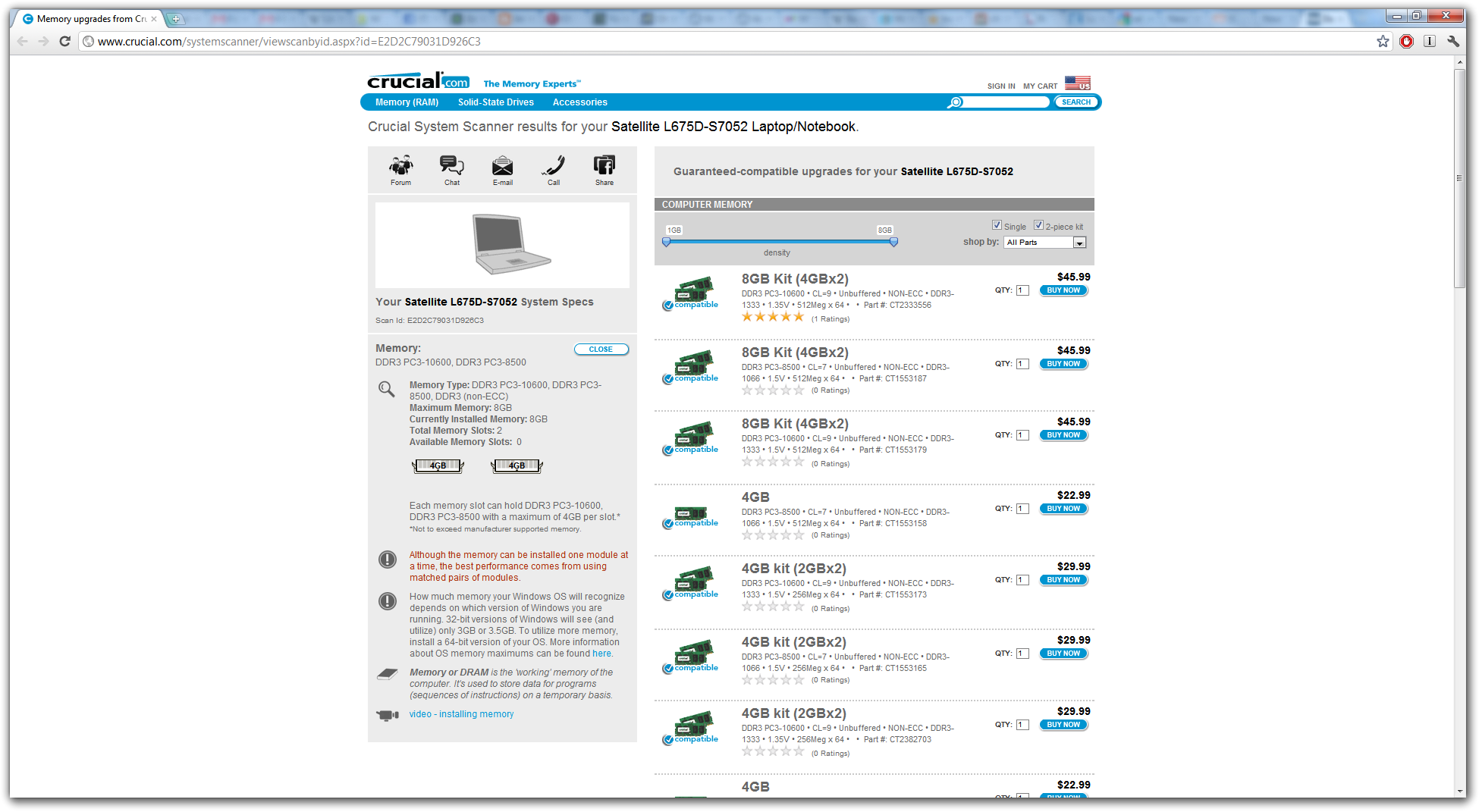Open the video - installing memory link
This screenshot has height=812, width=1479.
click(461, 714)
